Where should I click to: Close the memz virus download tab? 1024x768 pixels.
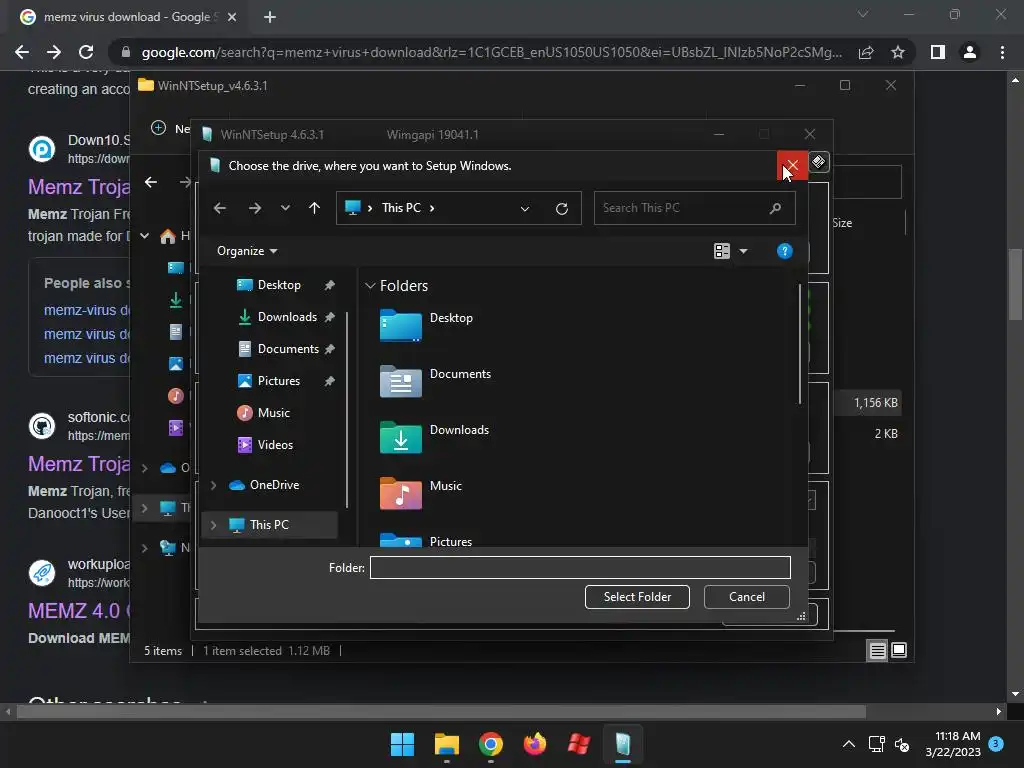pos(232,17)
